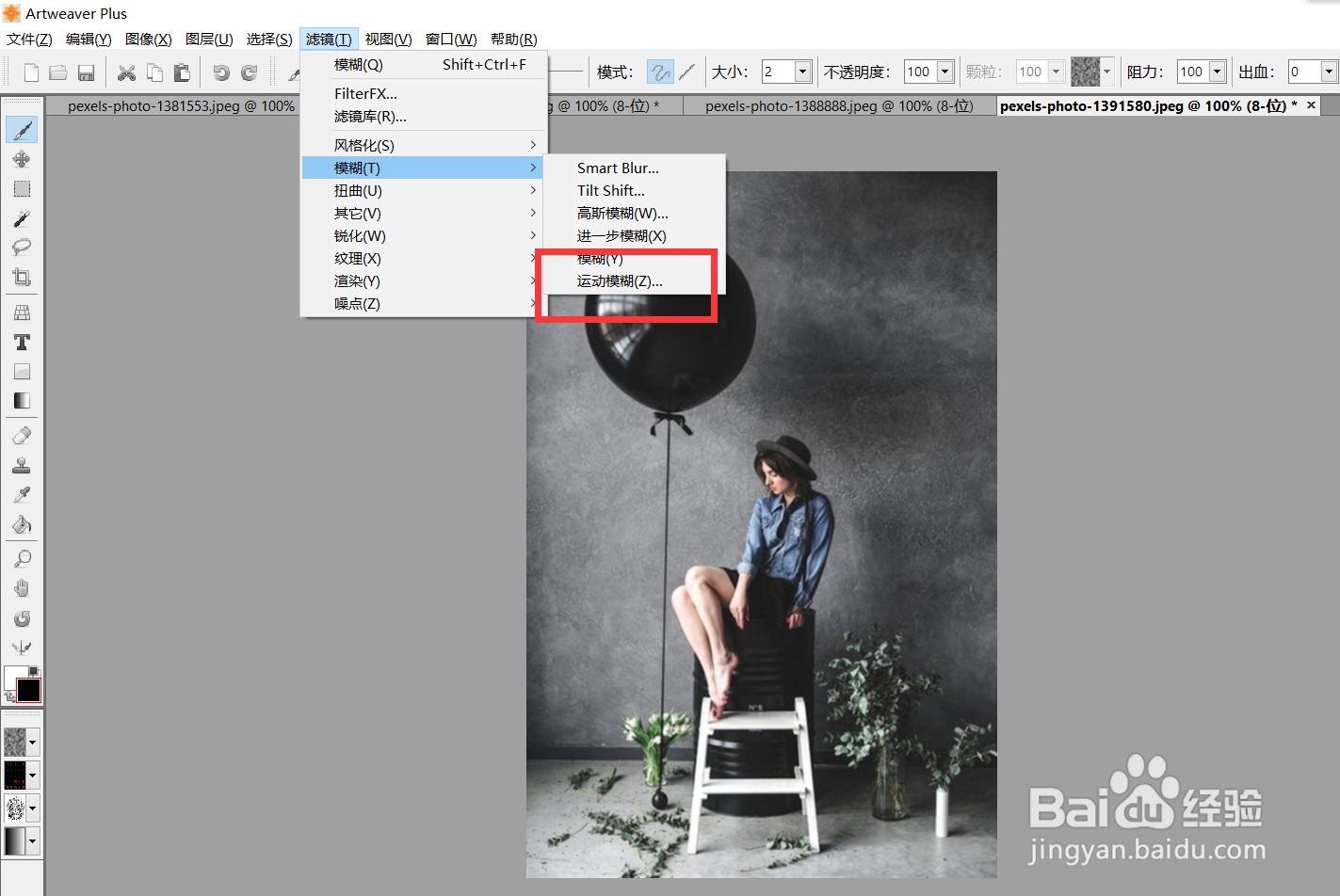The image size is (1340, 896).
Task: Open the 视图(V) menu
Action: pos(389,39)
